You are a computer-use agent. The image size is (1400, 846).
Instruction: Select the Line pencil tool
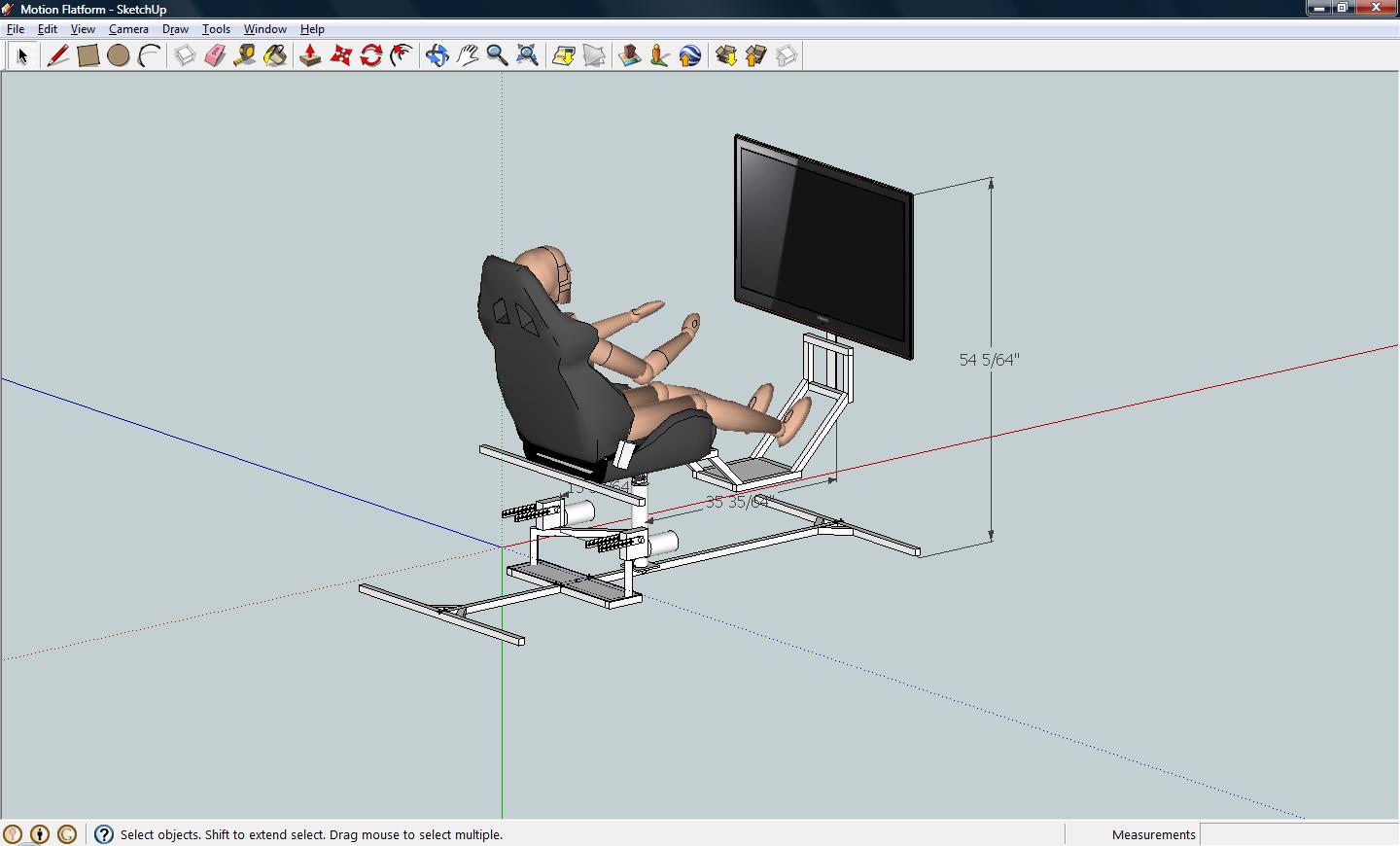[57, 55]
